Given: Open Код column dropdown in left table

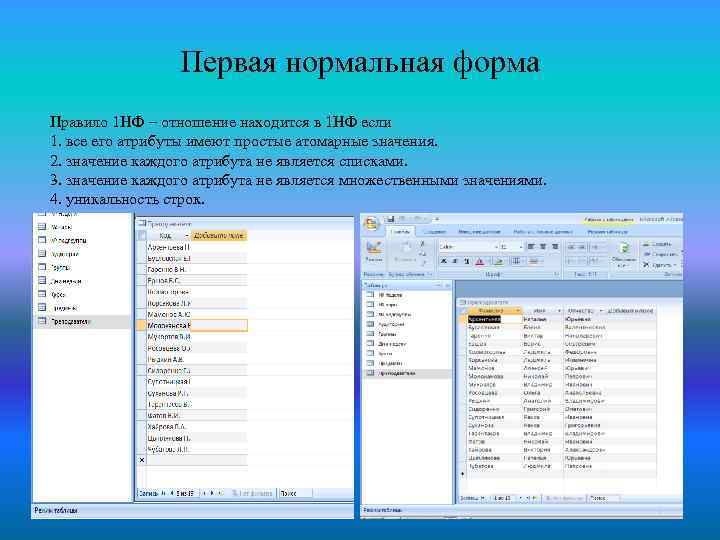Looking at the screenshot, I should (187, 236).
